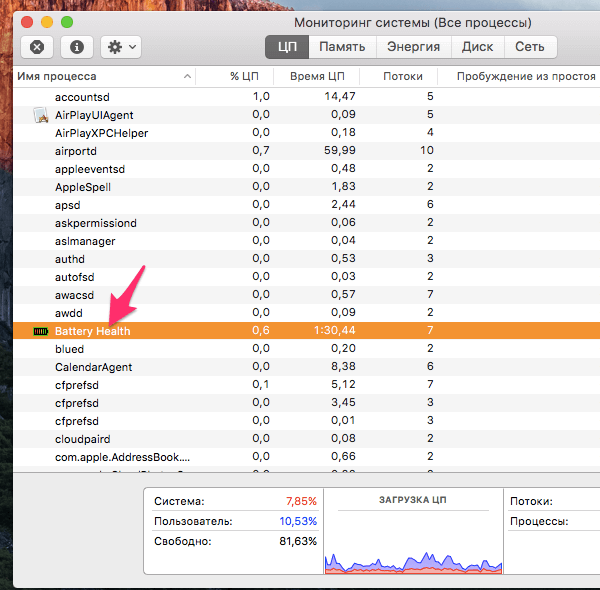Zoom window with the green button

[x=67, y=22]
